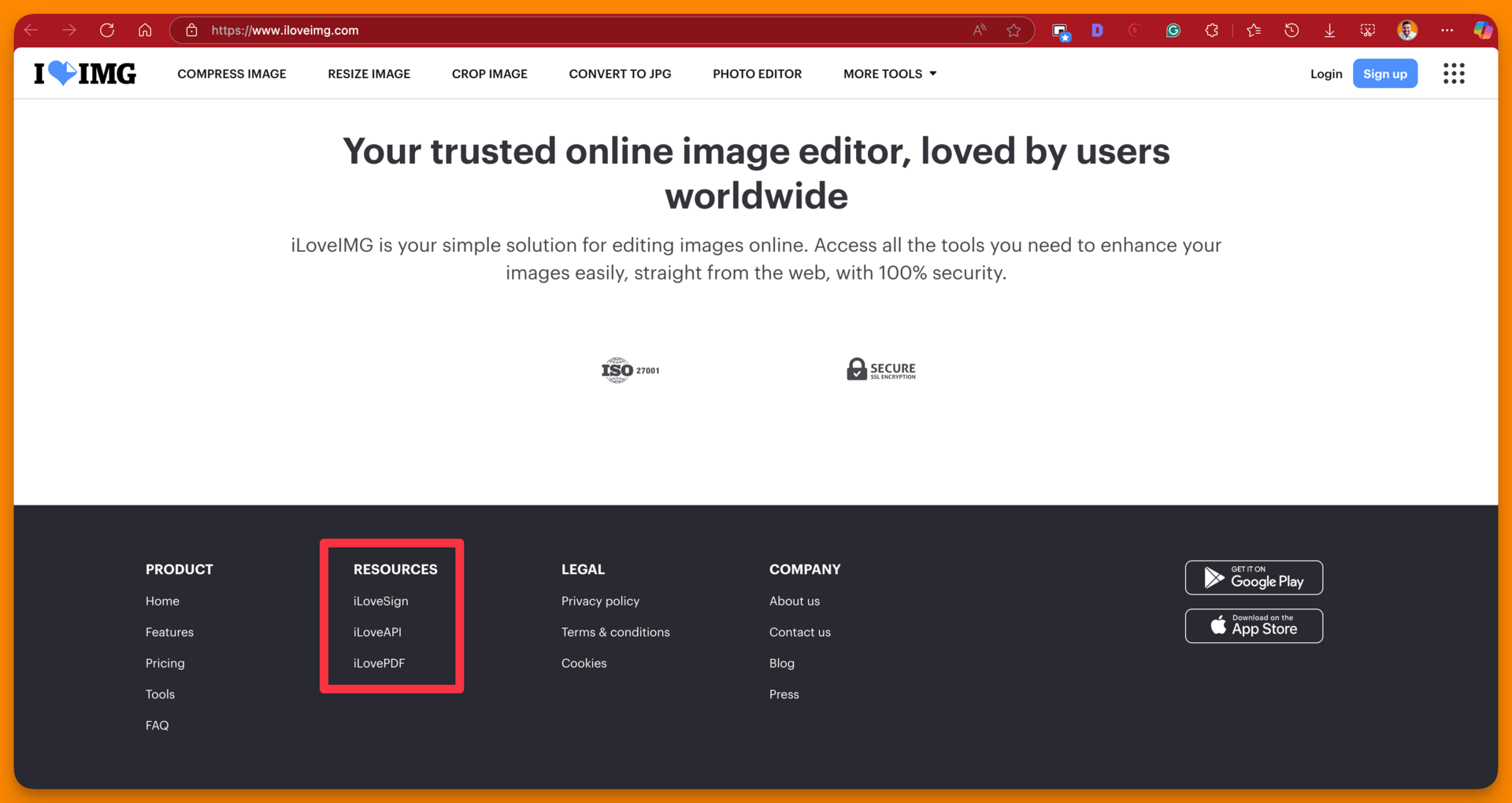The width and height of the screenshot is (1512, 803).
Task: Click the Sign up button
Action: 1384,73
